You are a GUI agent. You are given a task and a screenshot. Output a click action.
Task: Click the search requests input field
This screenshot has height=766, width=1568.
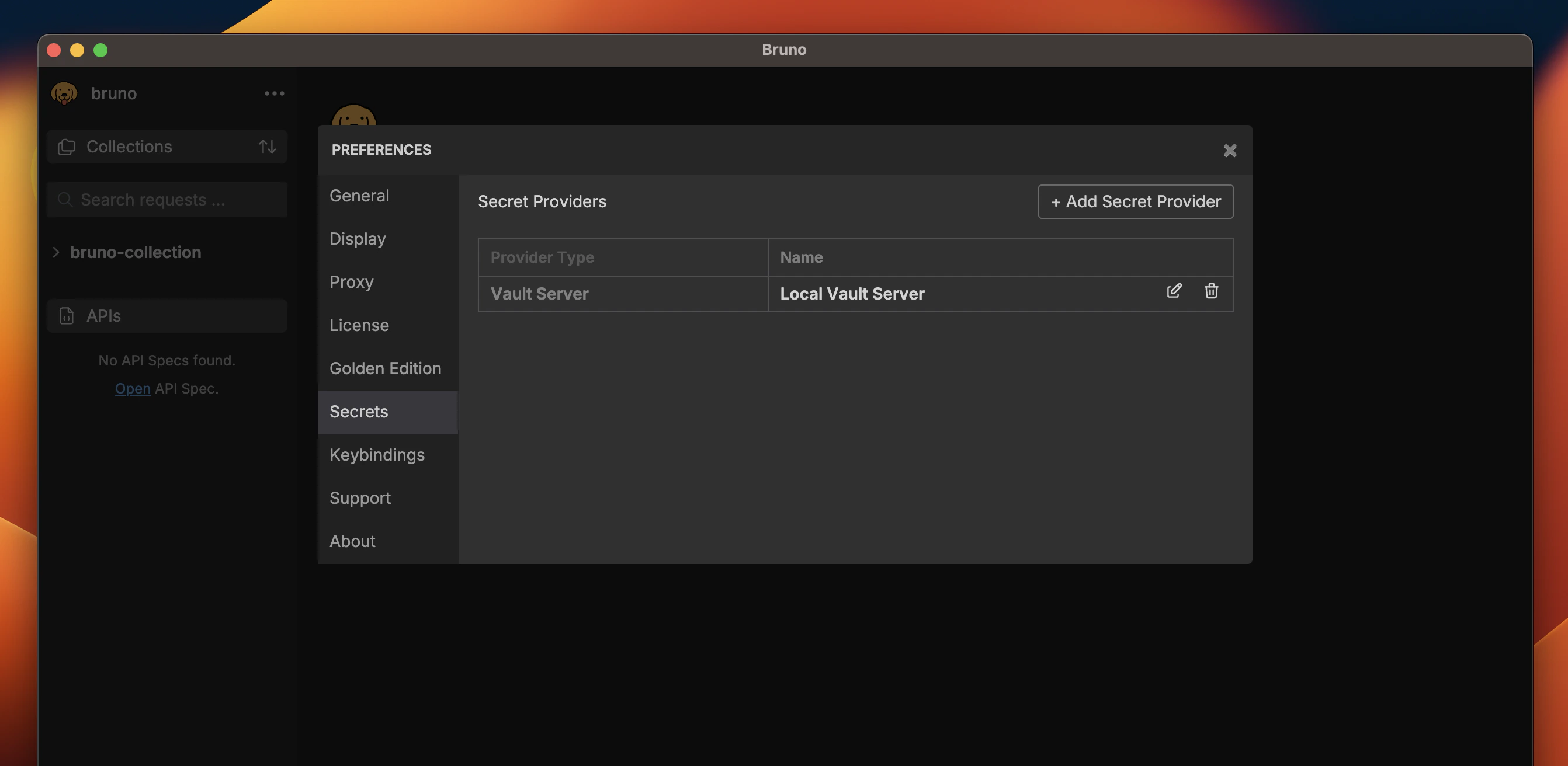pyautogui.click(x=166, y=199)
